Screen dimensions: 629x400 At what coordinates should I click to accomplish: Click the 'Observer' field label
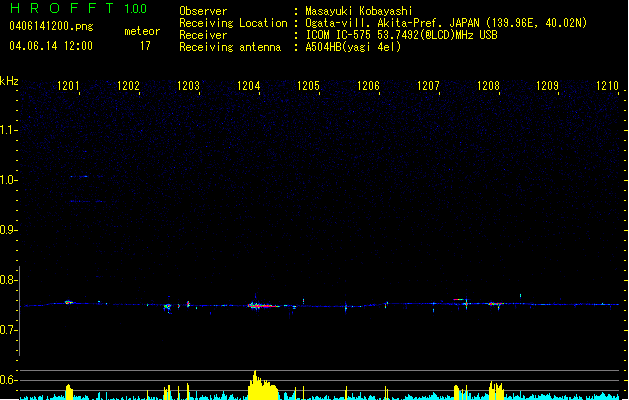click(203, 11)
